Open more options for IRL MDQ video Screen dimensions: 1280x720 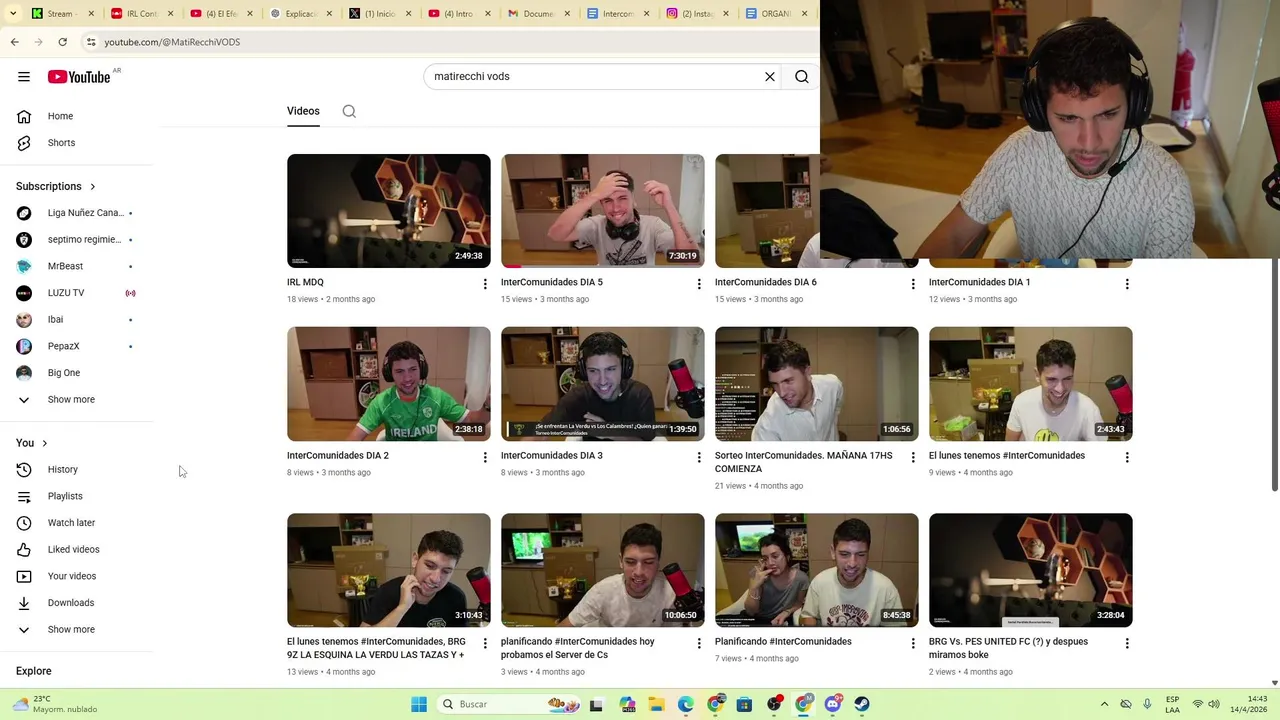(485, 284)
